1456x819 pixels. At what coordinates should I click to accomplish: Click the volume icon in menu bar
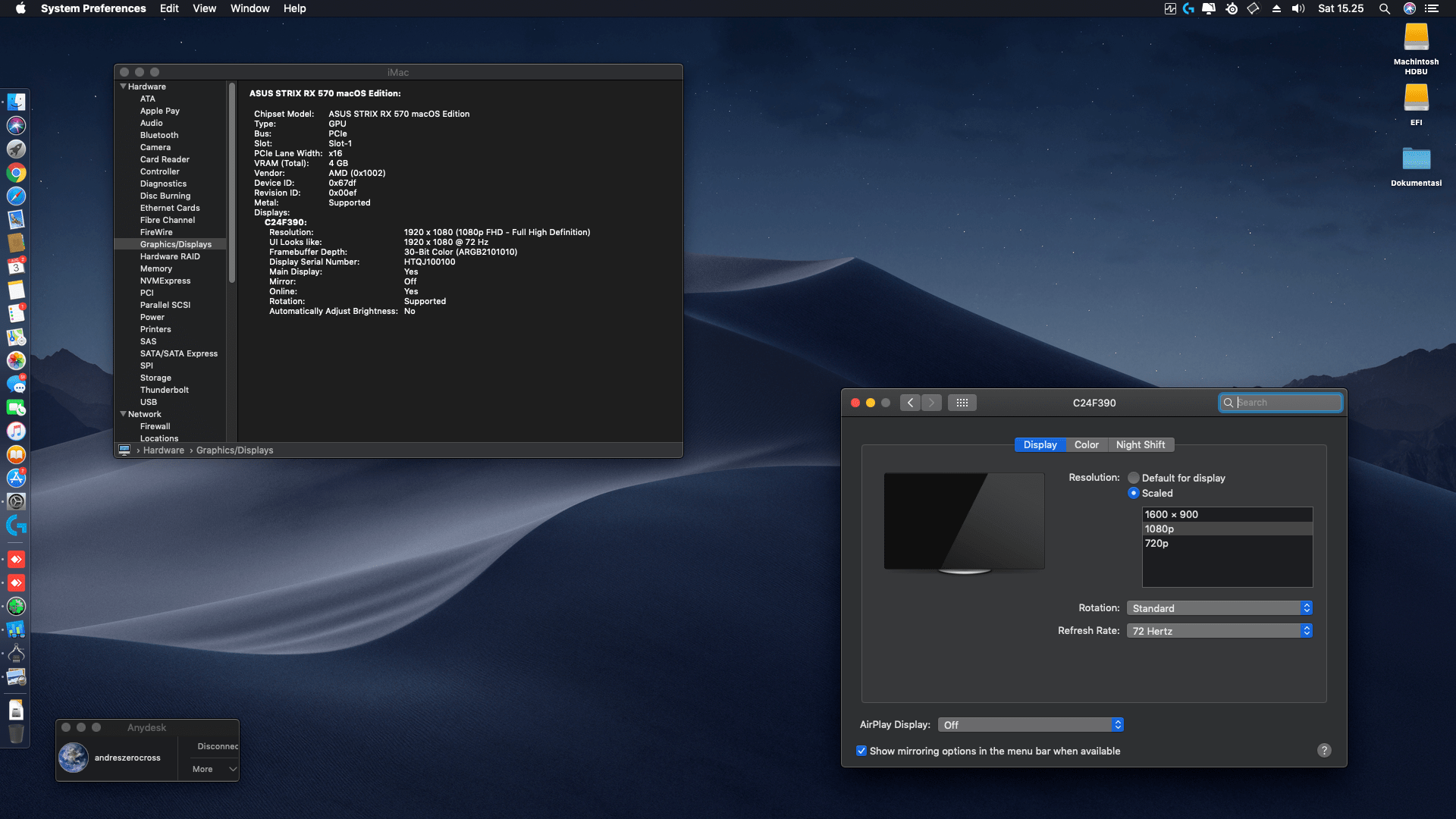point(1298,8)
